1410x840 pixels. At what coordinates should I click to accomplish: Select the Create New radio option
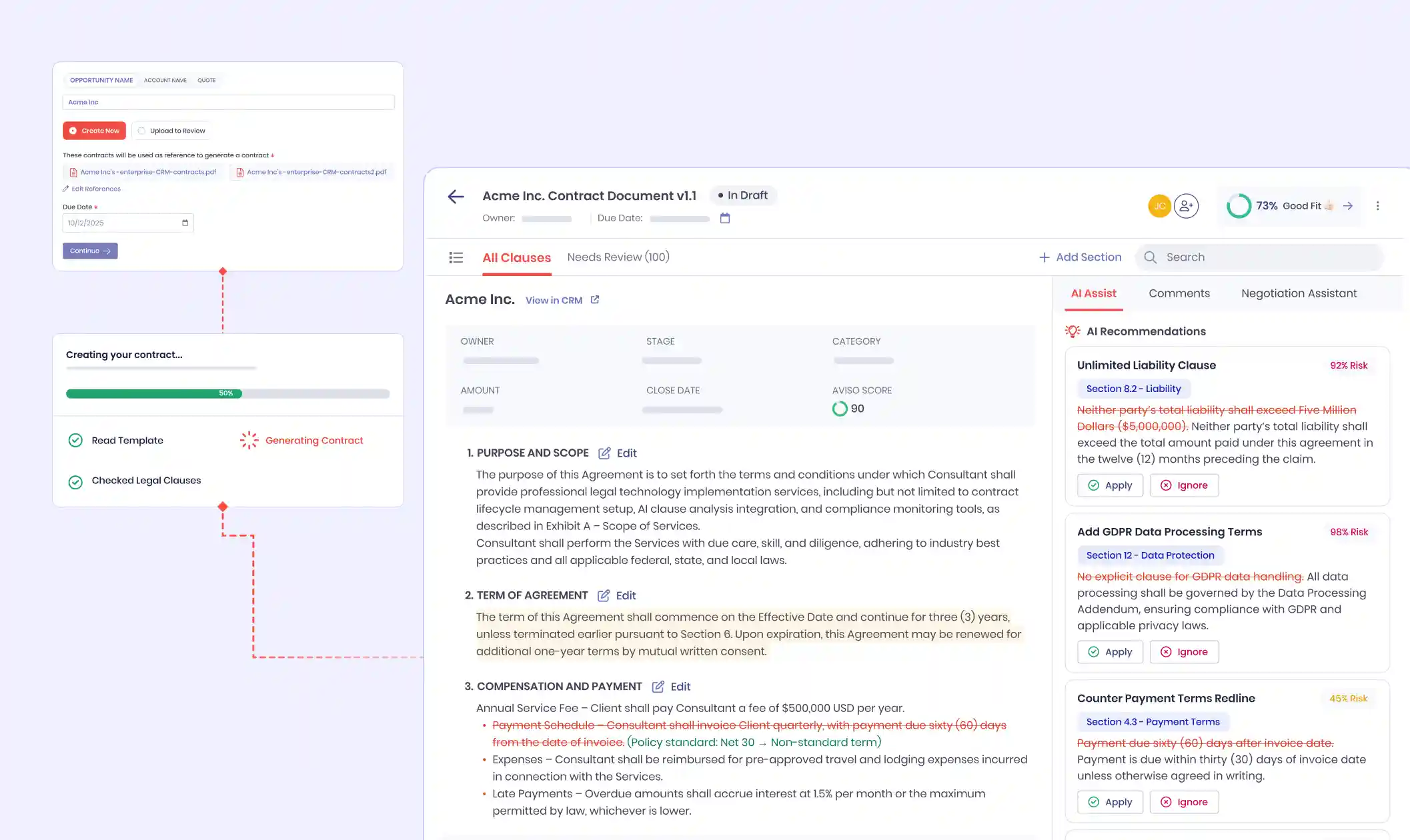point(94,131)
